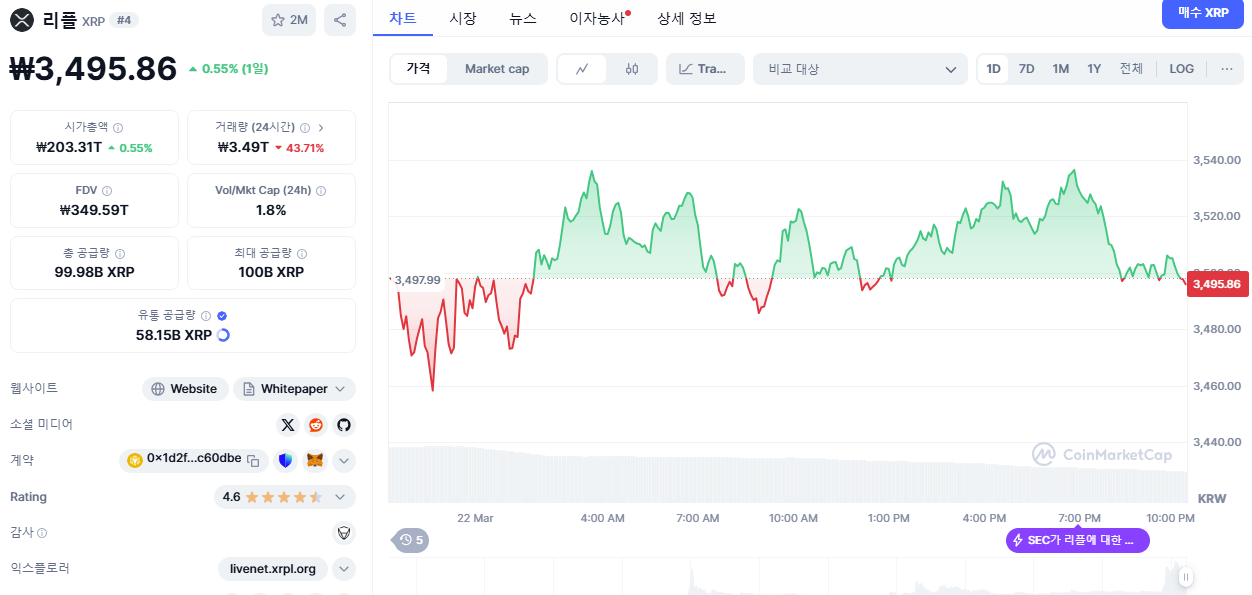Click the circulating supply progress ring
Image resolution: width=1252 pixels, height=595 pixels.
tap(223, 335)
